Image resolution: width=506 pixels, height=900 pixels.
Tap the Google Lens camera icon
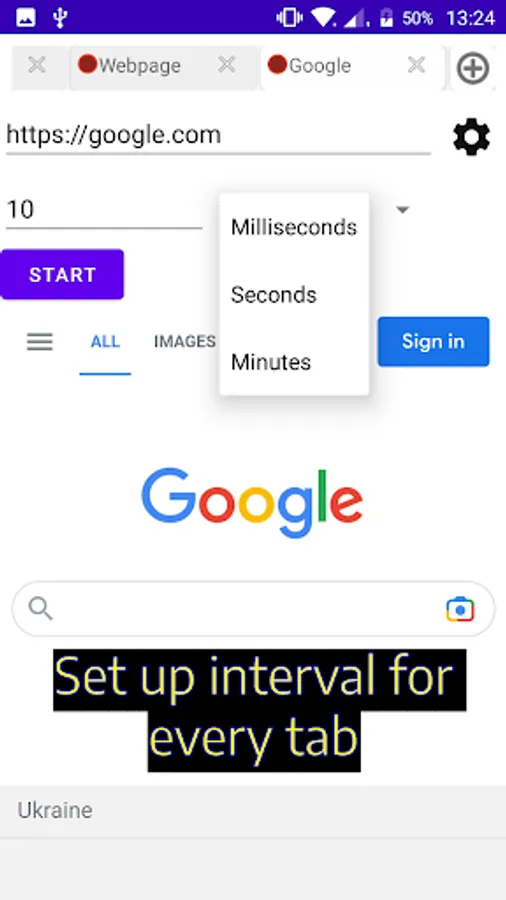tap(460, 609)
